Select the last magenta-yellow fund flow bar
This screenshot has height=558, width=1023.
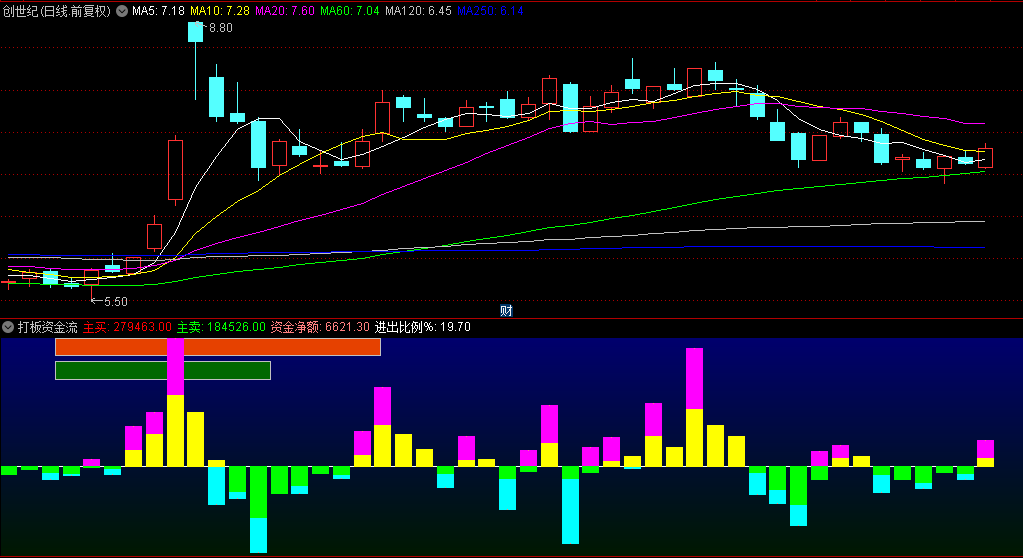tap(985, 454)
